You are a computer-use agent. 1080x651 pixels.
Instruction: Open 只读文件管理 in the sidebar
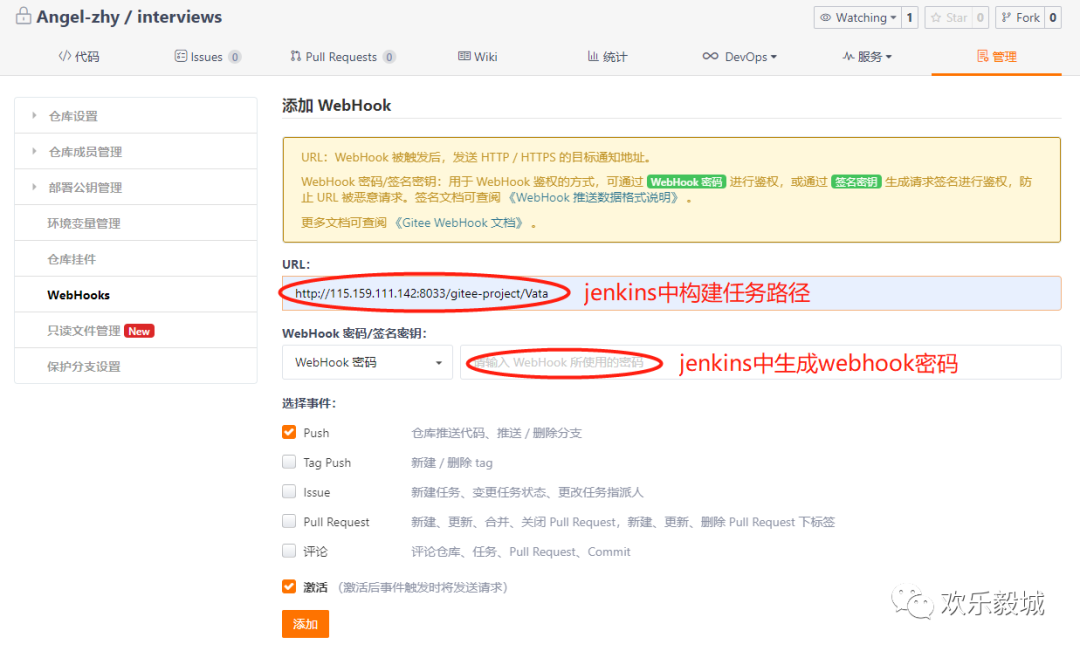tap(136, 331)
